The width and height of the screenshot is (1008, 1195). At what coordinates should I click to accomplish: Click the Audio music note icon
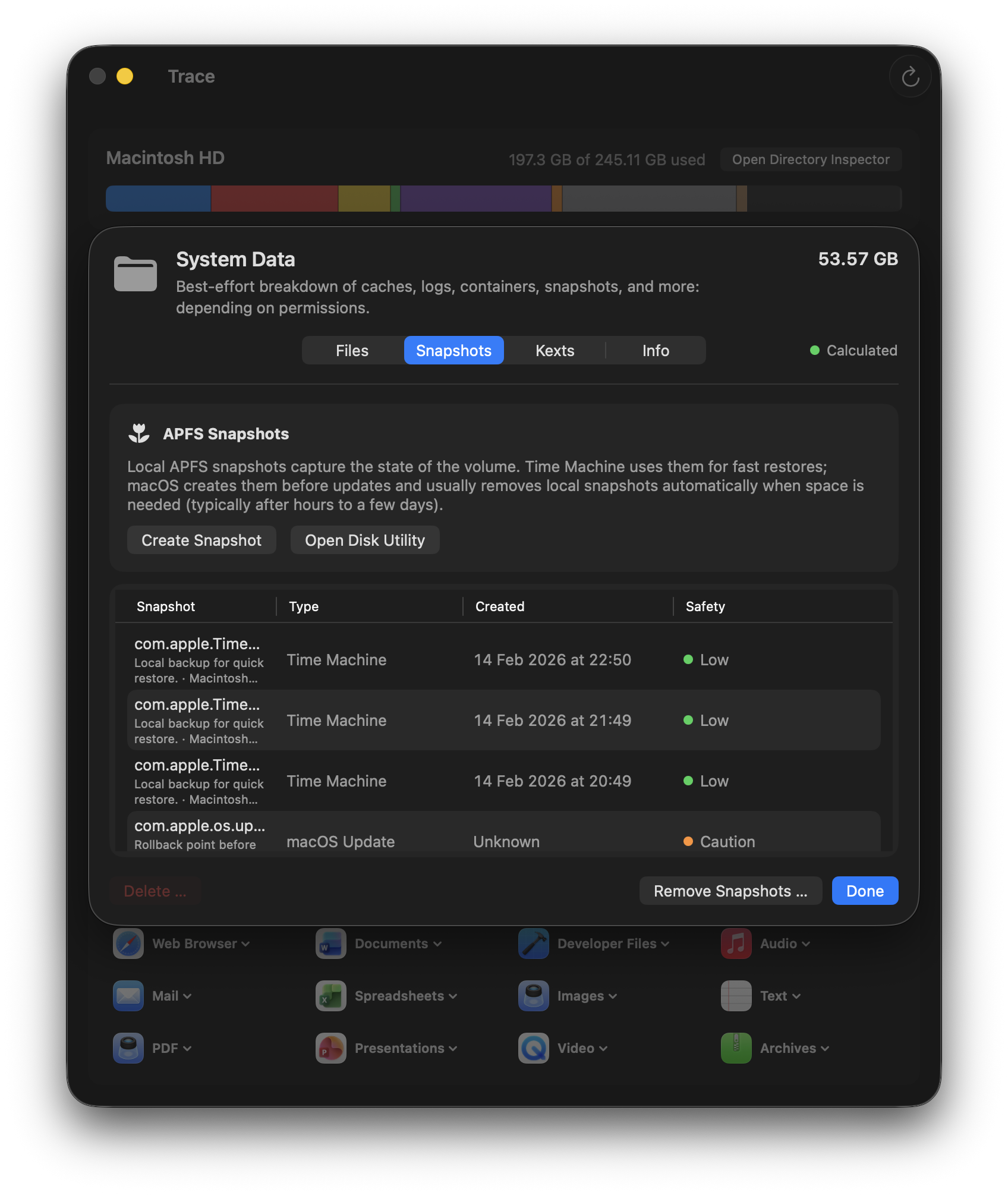click(736, 944)
